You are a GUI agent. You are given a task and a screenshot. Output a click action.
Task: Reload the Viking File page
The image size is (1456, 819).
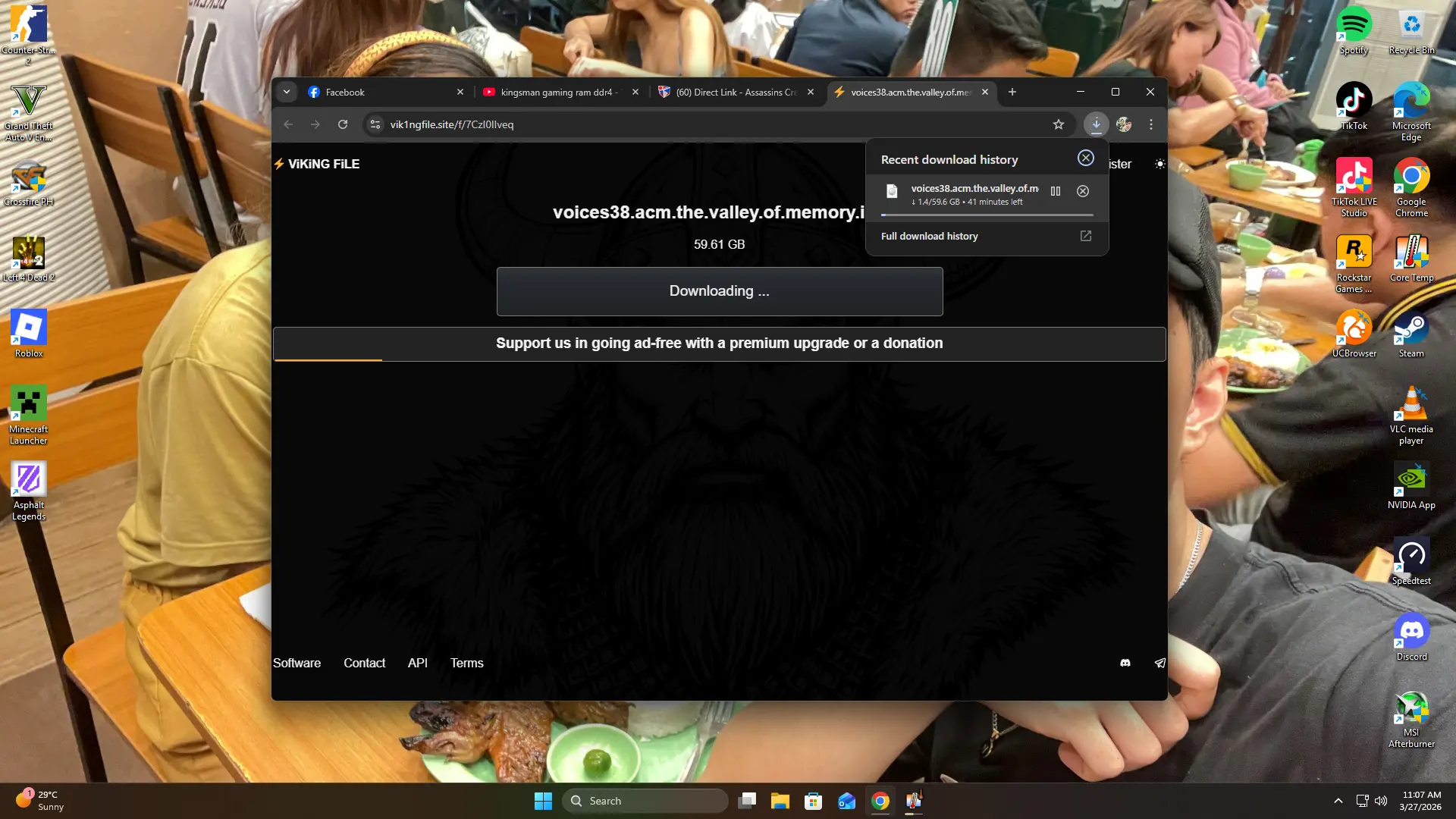(343, 124)
